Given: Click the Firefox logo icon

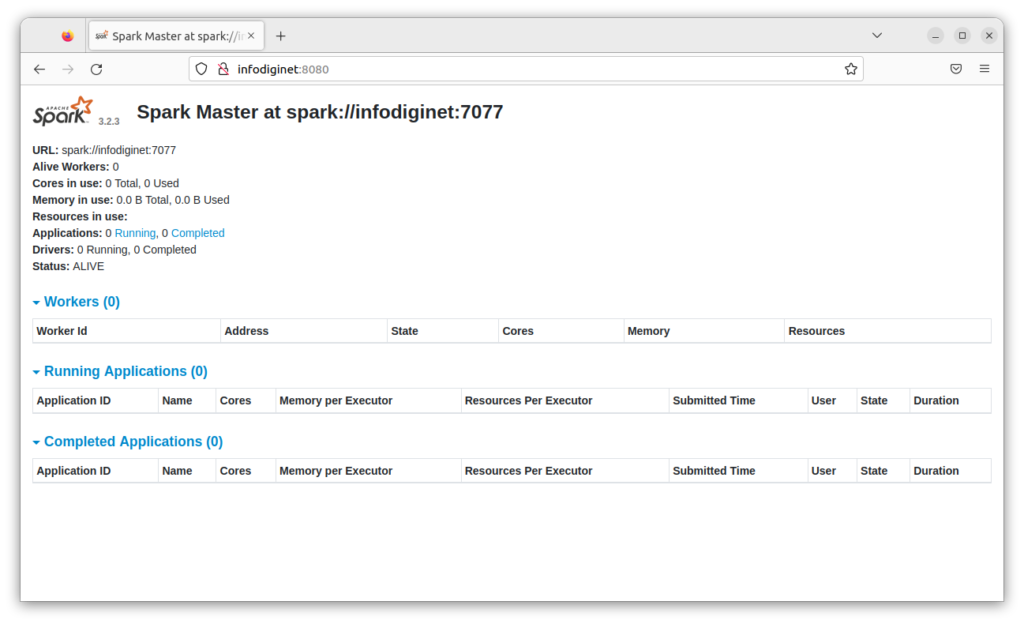Looking at the screenshot, I should (67, 36).
